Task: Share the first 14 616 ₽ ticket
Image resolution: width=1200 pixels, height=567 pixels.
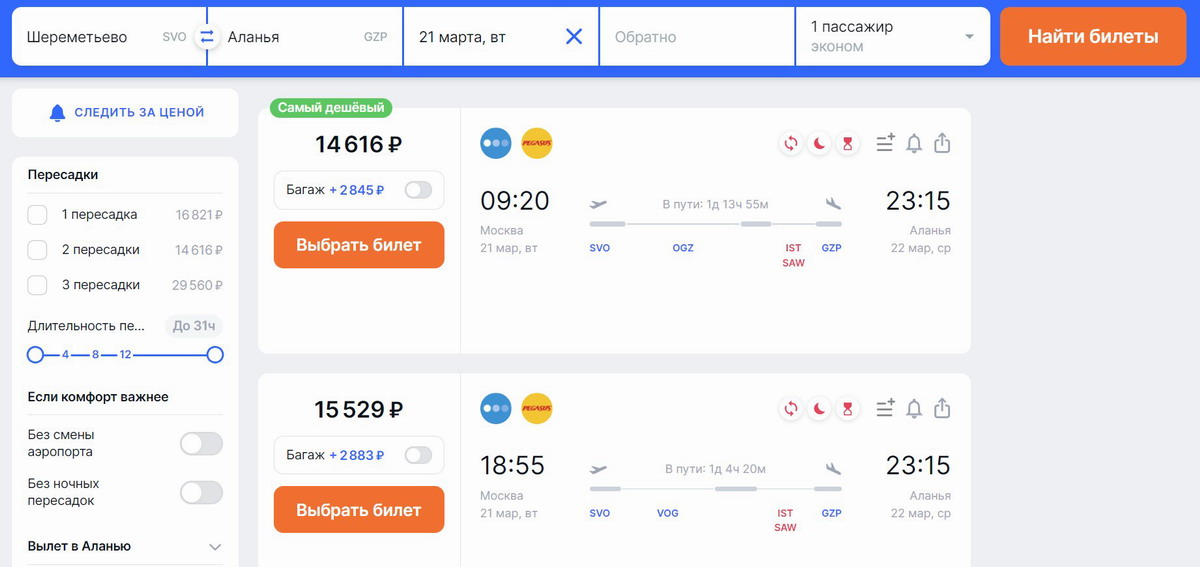Action: 942,144
